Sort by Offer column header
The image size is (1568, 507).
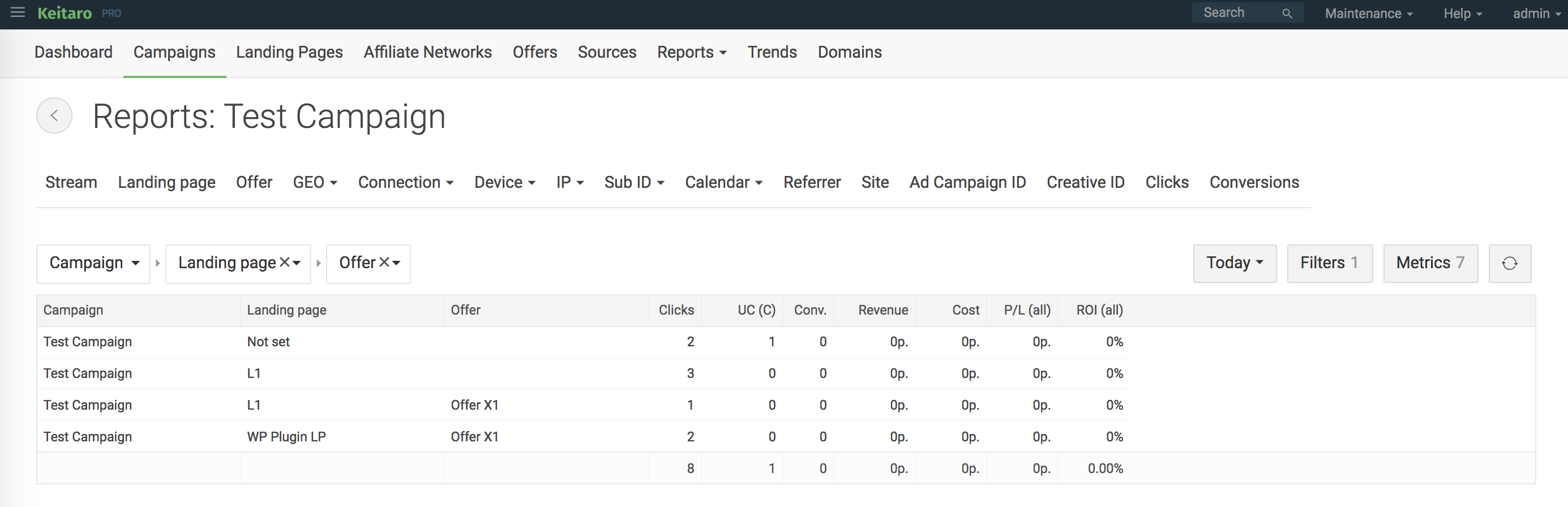pyautogui.click(x=466, y=311)
